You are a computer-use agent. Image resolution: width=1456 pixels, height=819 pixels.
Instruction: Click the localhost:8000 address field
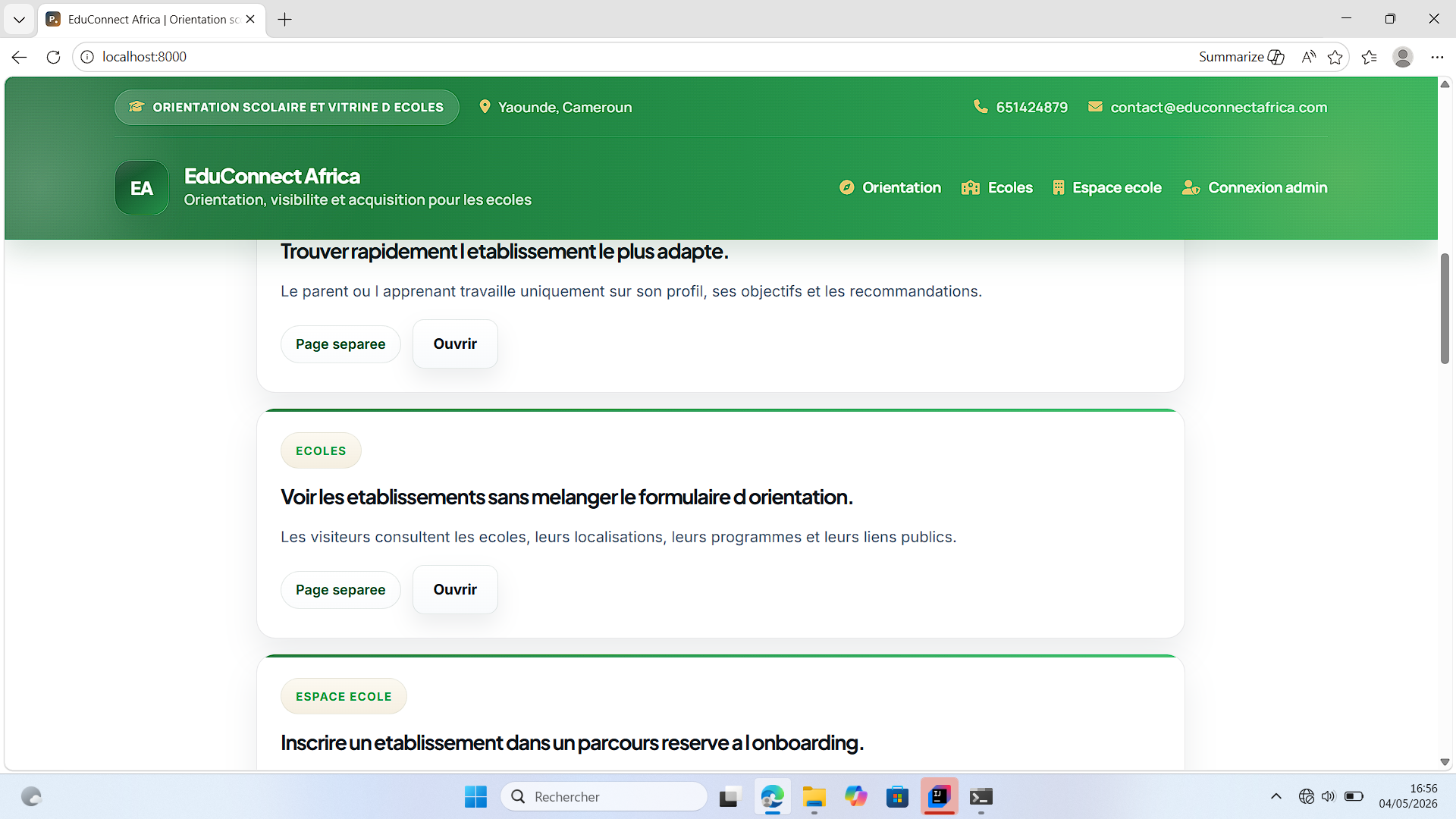(x=637, y=57)
